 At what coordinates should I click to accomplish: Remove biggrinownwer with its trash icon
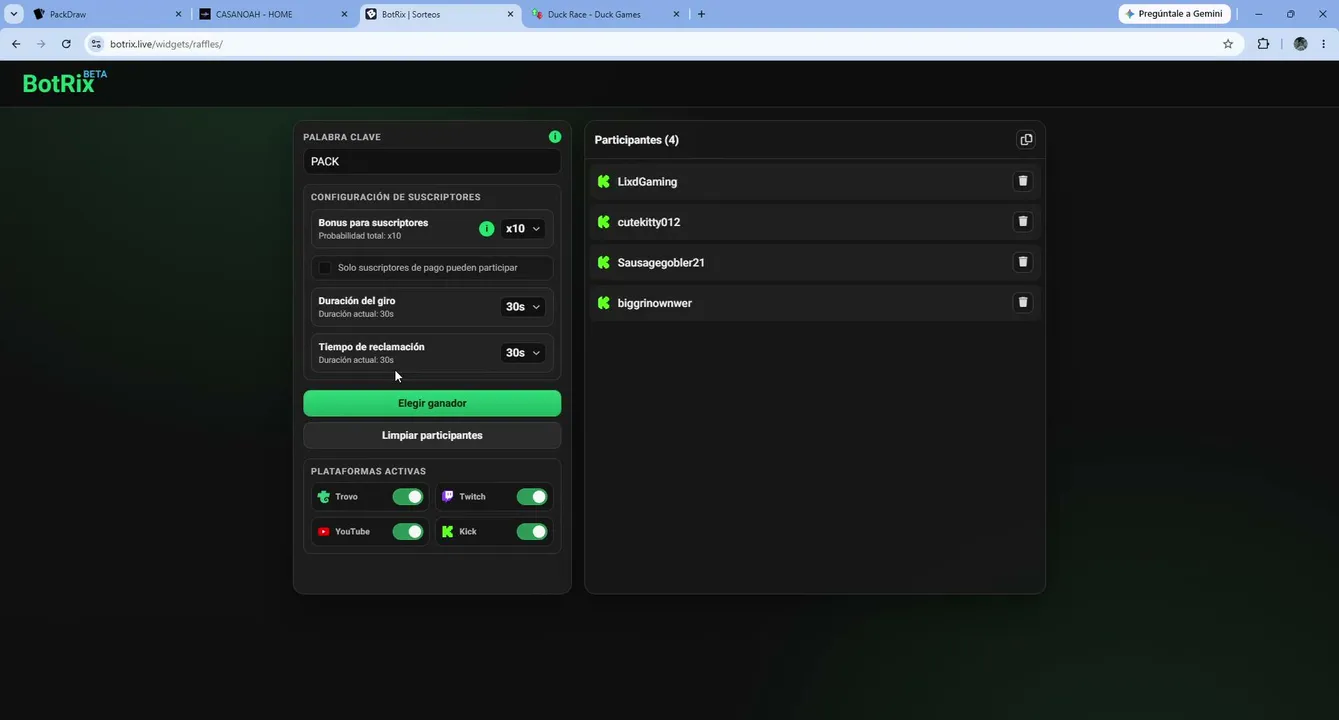[1022, 302]
